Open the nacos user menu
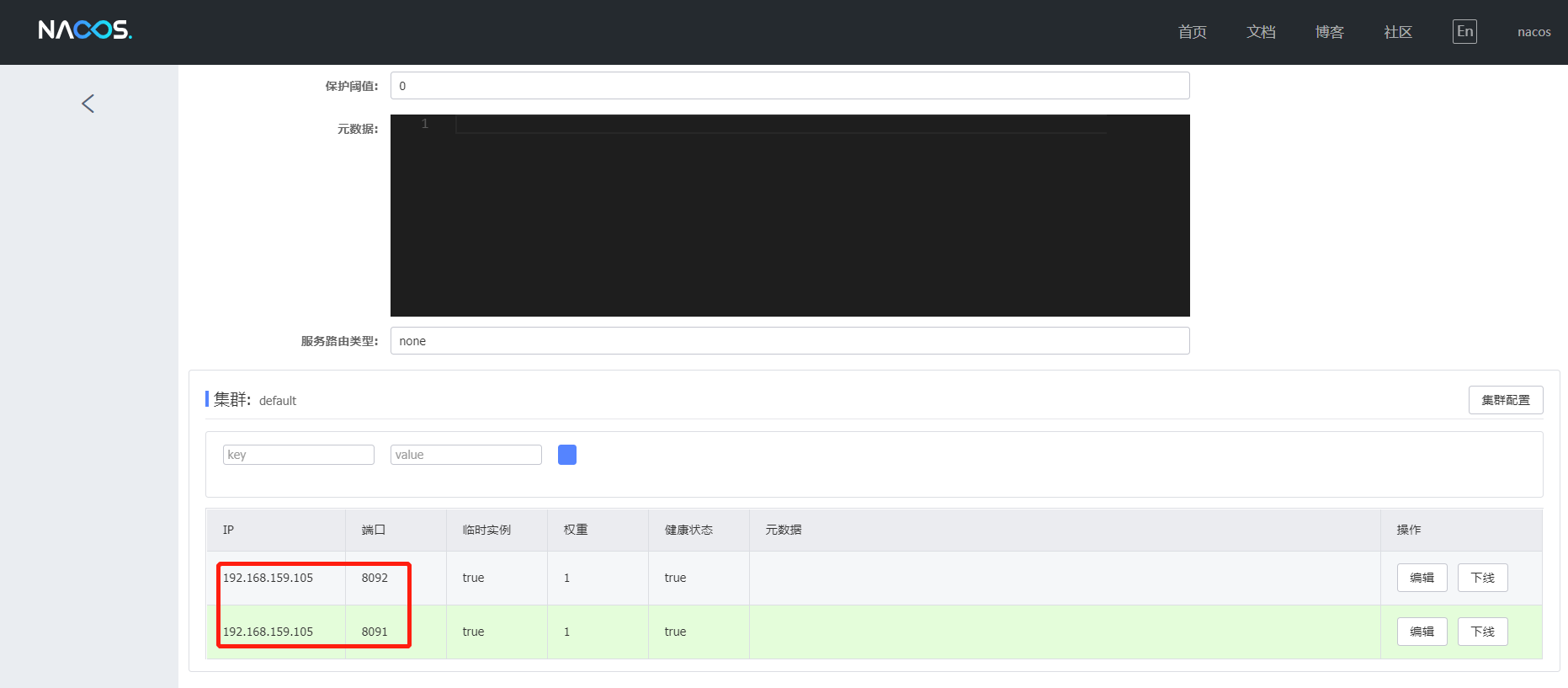The height and width of the screenshot is (688, 1568). 1534,32
